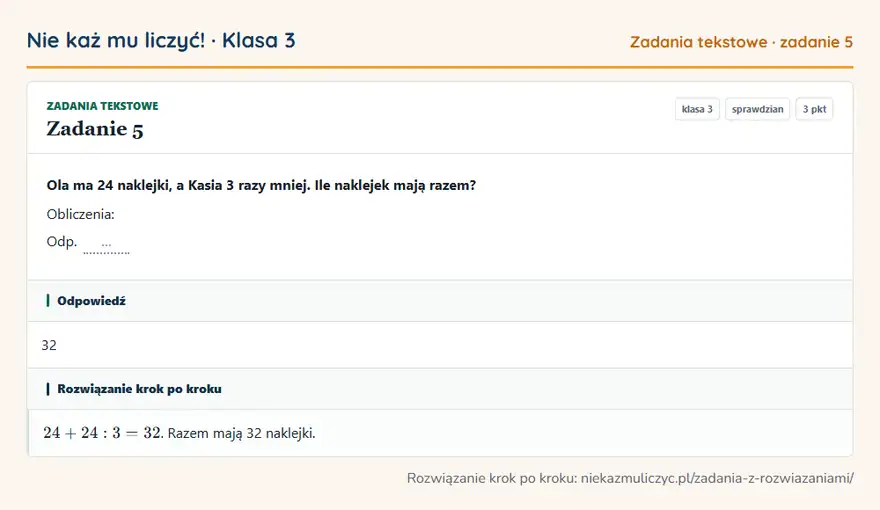Click 'Zadania tekstowe · zadanie 5' header label
Screen dimensions: 880x510
pos(741,42)
